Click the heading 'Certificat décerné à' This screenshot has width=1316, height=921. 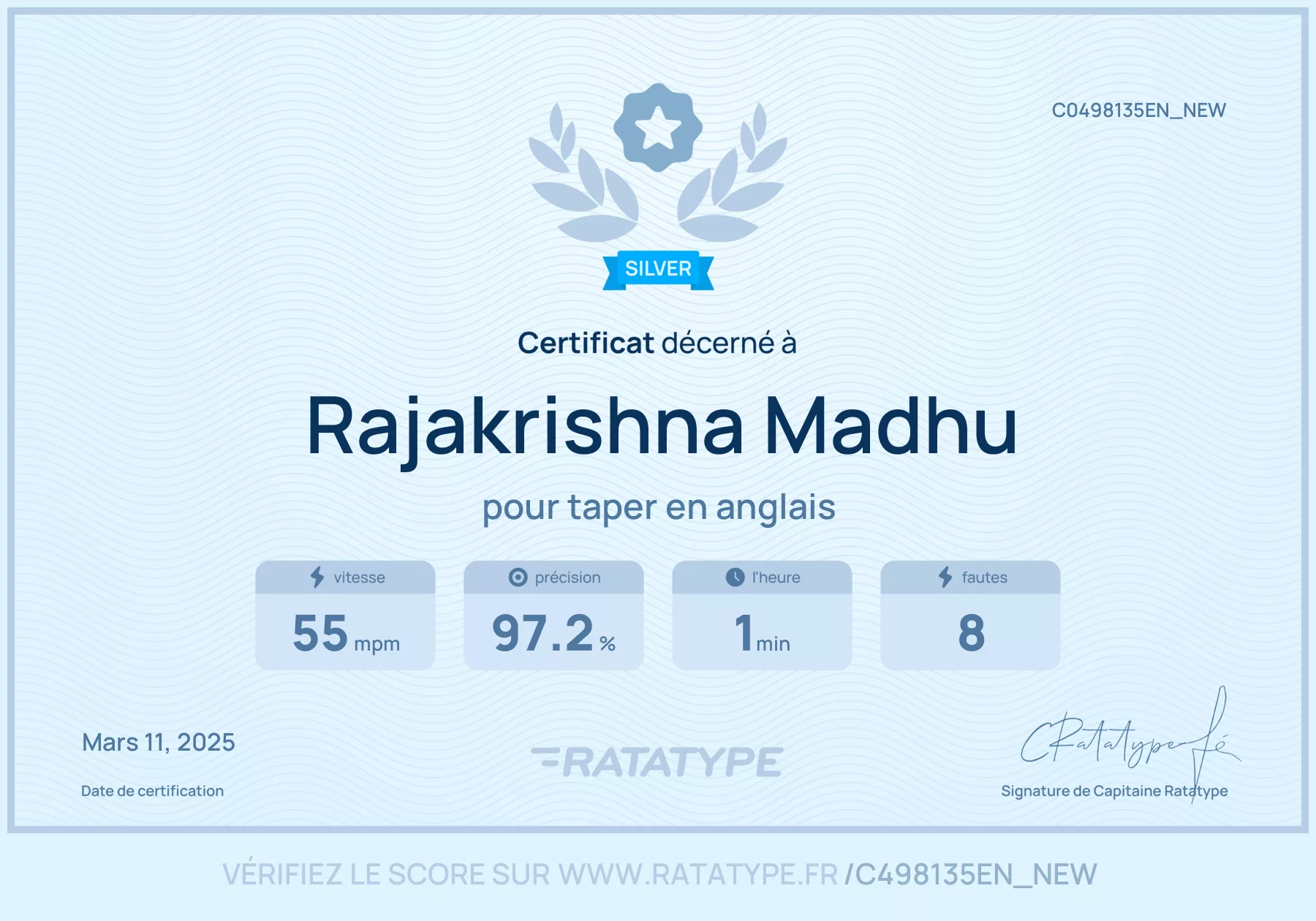(x=657, y=343)
